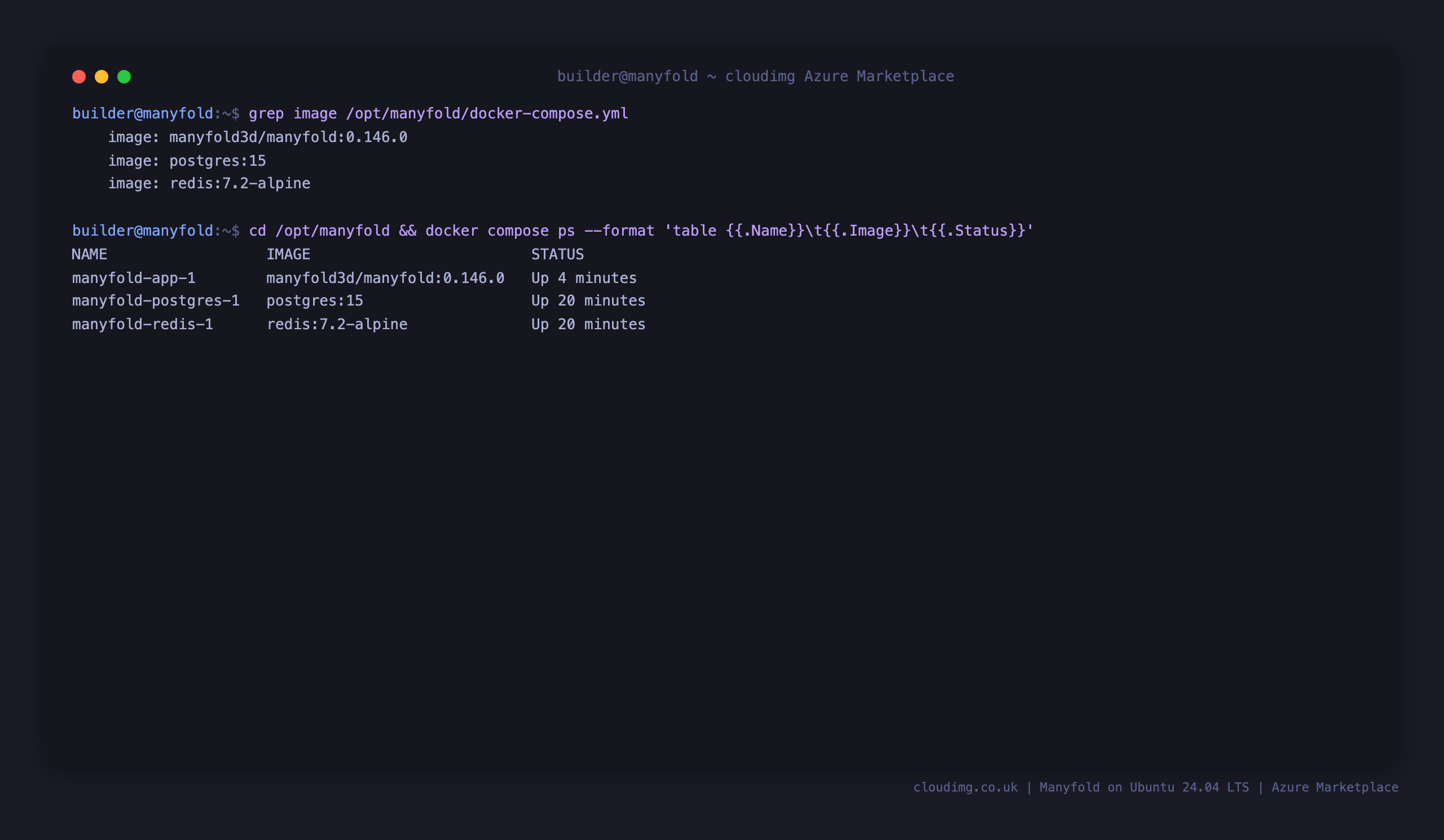
Task: Click the grep output line 'image: redis:7.2-alpine'
Action: click(x=209, y=184)
